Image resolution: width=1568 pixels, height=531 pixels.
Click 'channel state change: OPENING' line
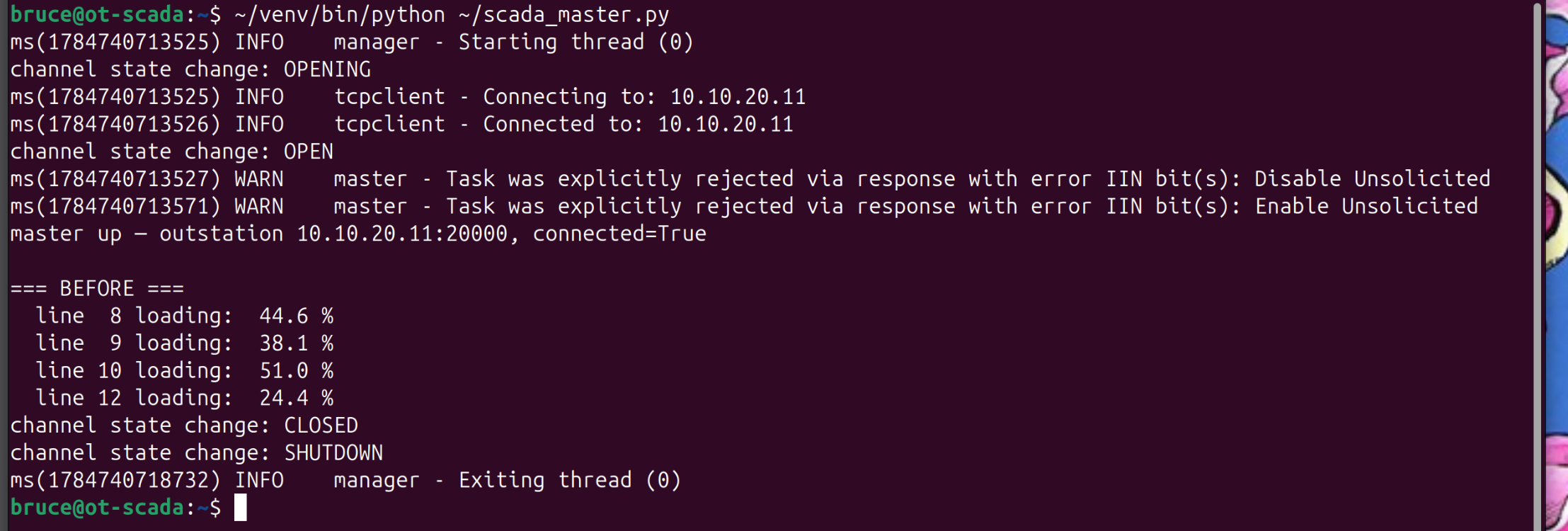click(190, 69)
